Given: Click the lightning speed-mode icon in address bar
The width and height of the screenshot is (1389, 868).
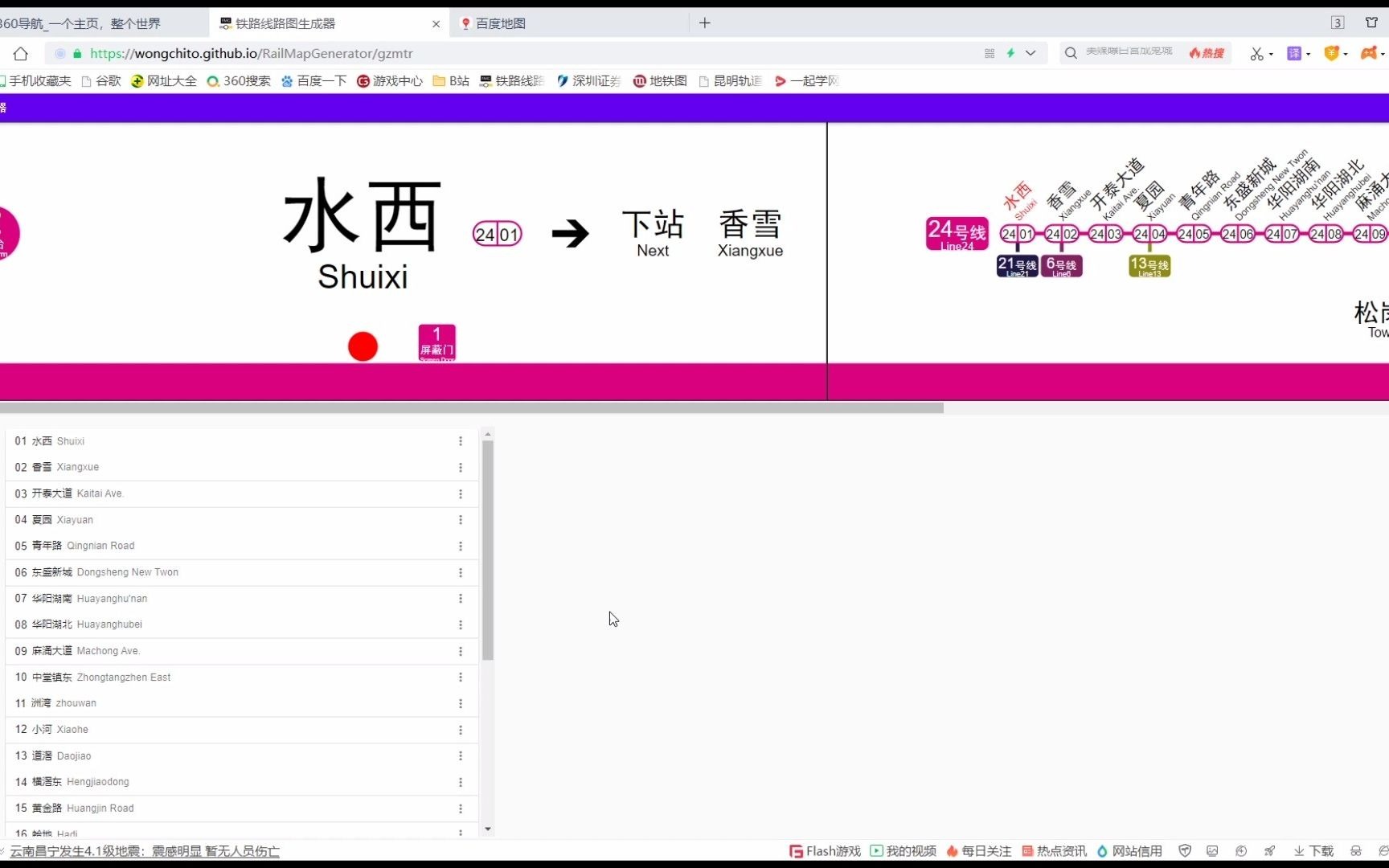Looking at the screenshot, I should click(1010, 53).
